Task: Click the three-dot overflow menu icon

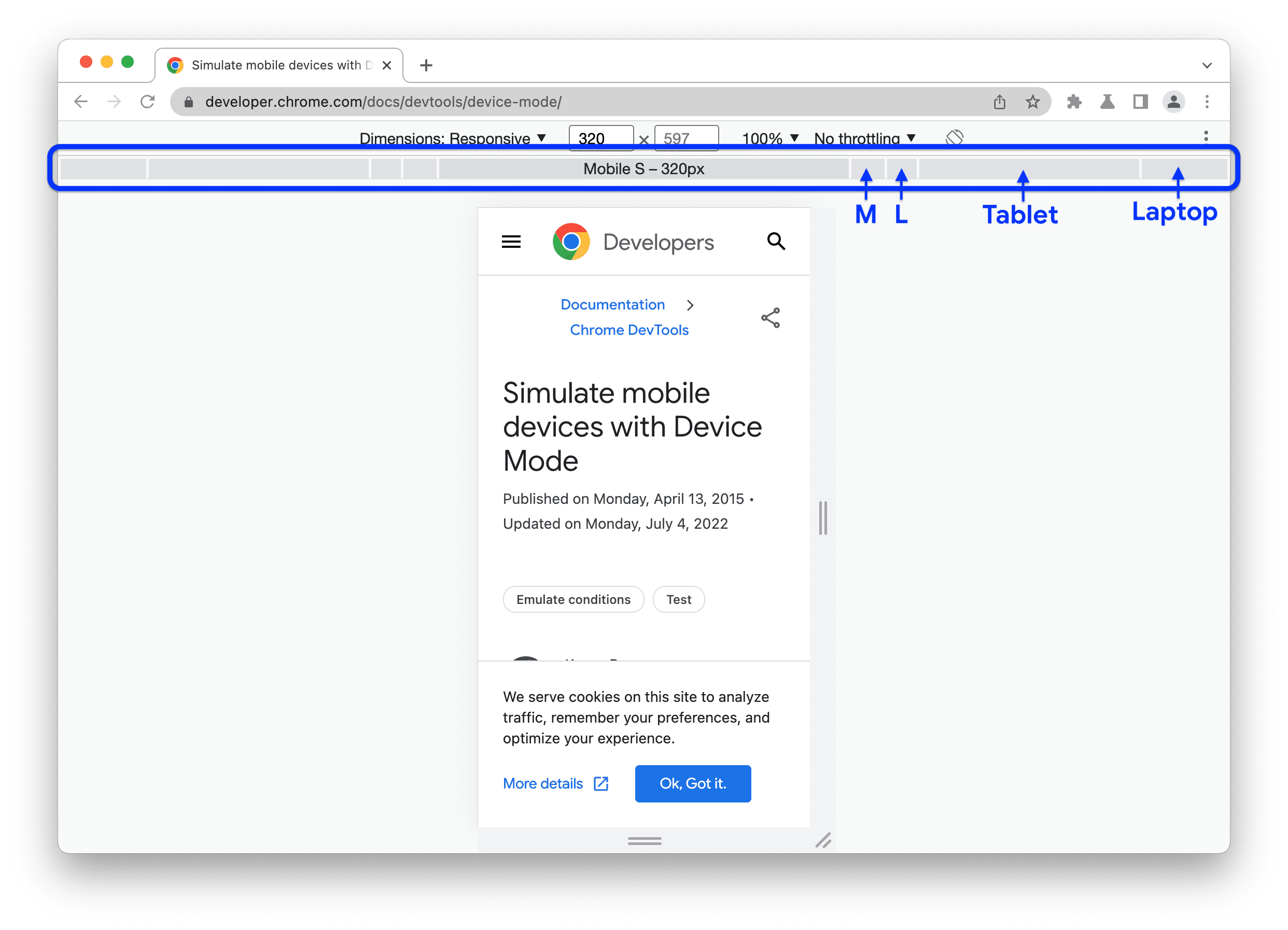Action: [1206, 137]
